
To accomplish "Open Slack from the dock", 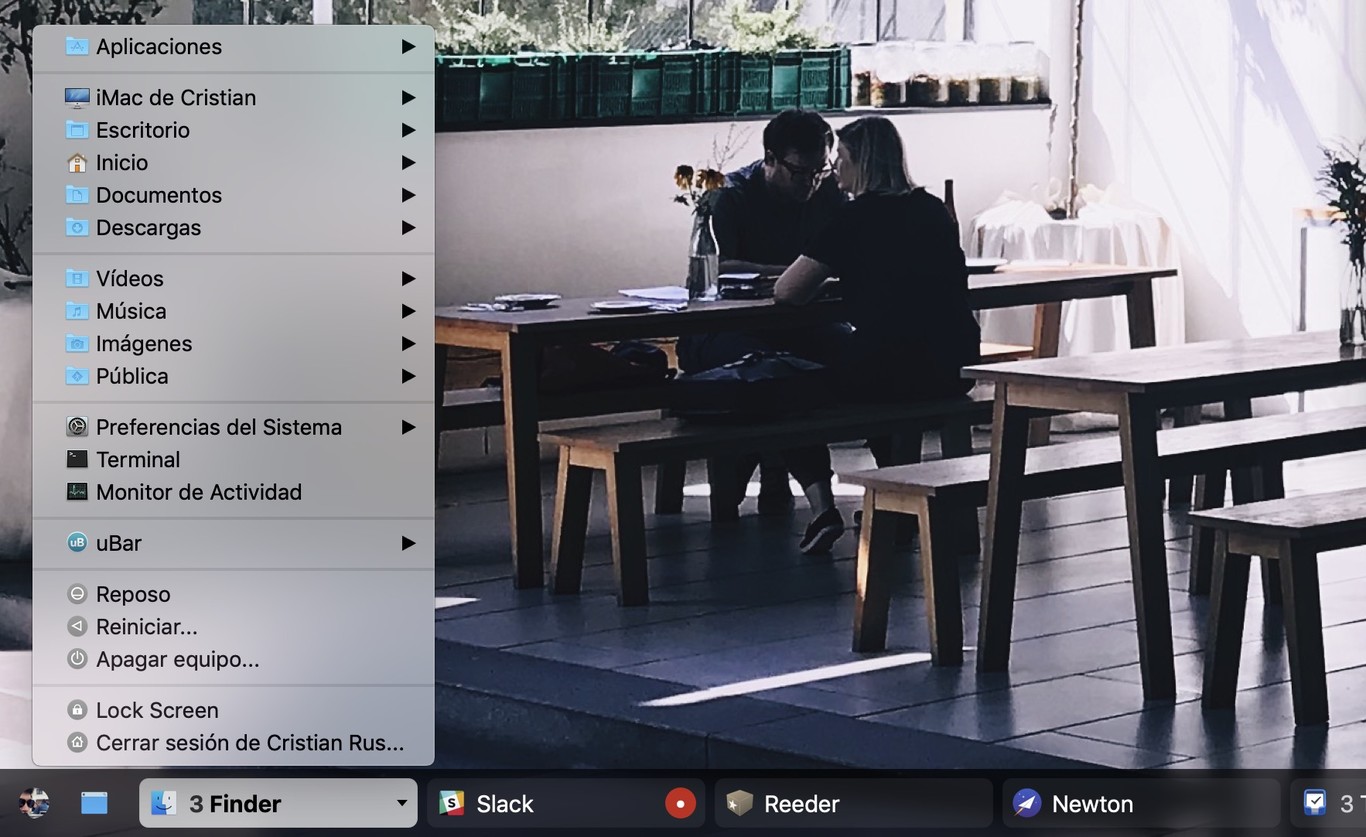I will (505, 803).
